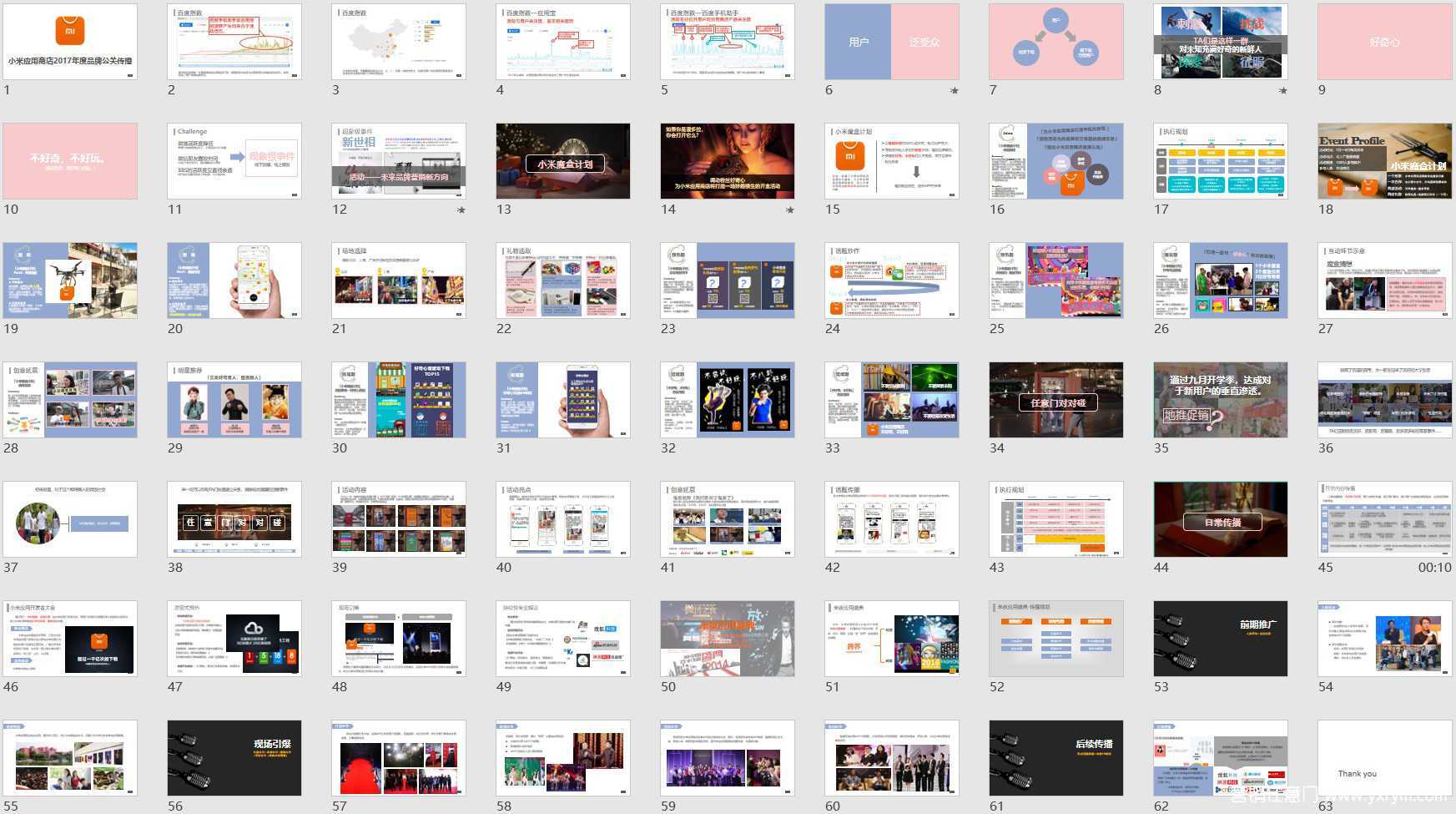Click the transition star icon under slide 14
1456x814 pixels.
click(790, 210)
